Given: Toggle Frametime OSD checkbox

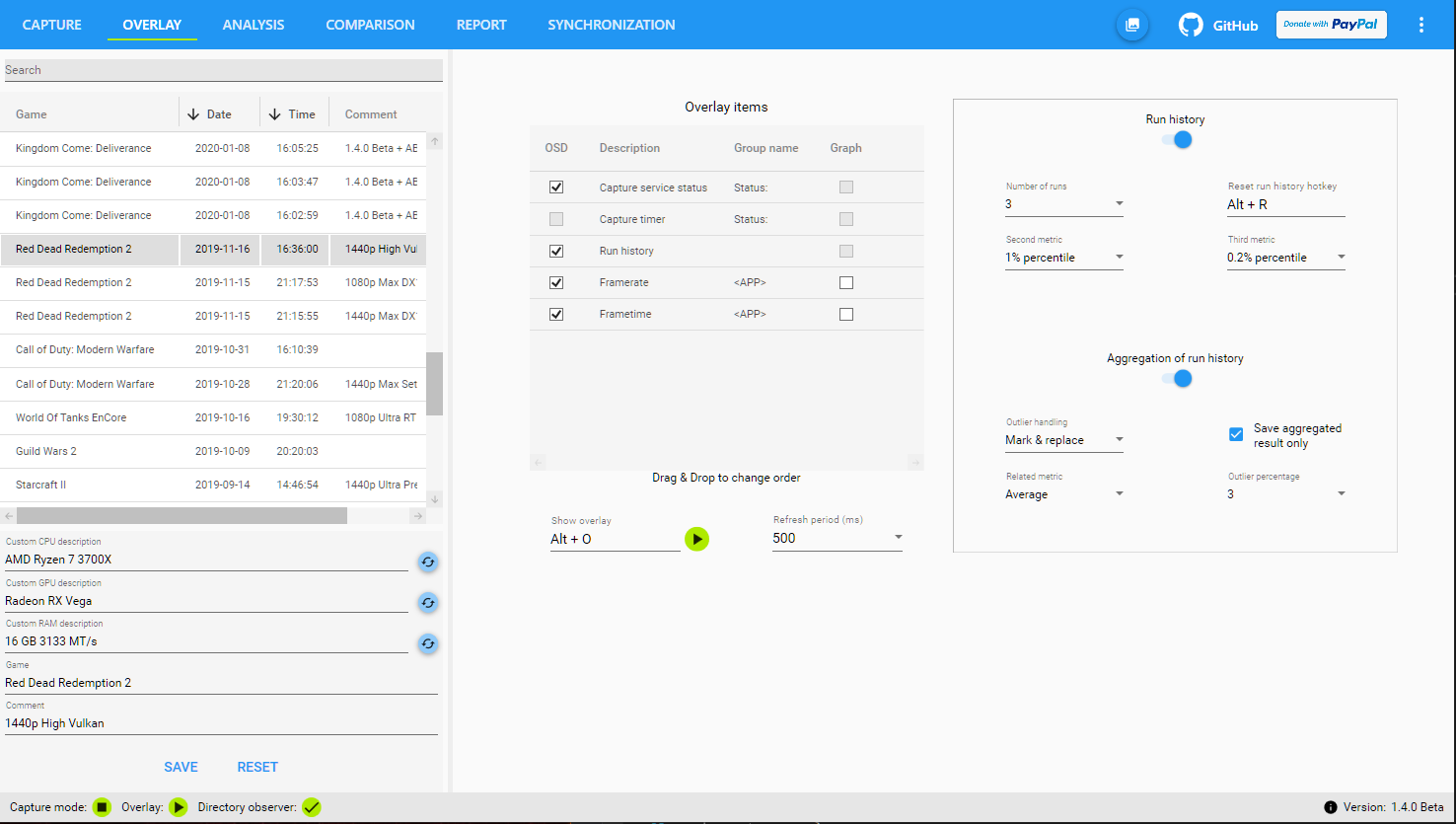Looking at the screenshot, I should (x=556, y=314).
